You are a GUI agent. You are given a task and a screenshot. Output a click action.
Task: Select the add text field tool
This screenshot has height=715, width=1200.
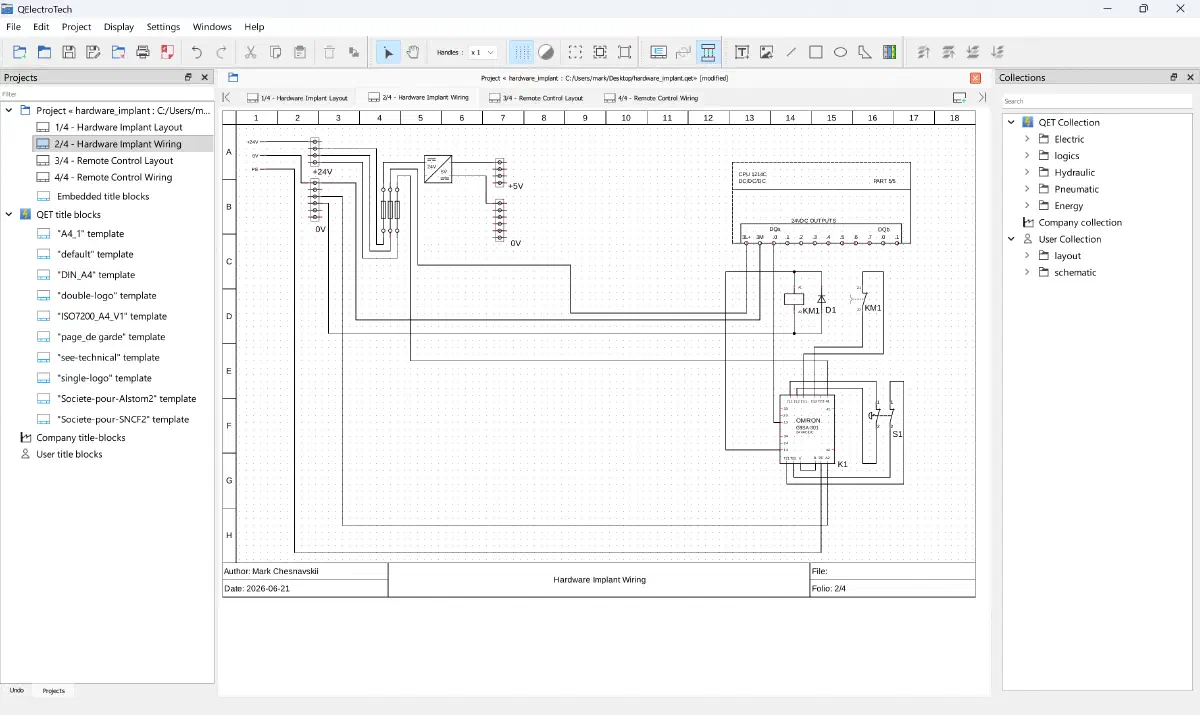[x=742, y=52]
